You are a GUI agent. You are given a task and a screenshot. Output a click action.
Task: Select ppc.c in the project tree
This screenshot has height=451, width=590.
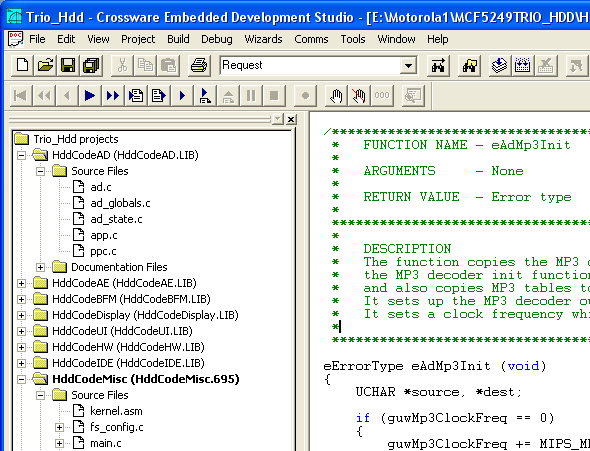point(103,251)
